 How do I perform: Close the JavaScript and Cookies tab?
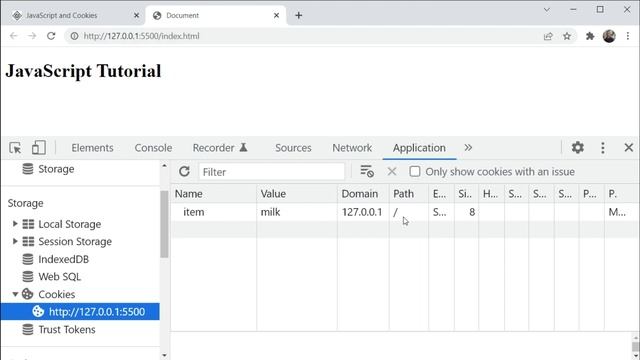pyautogui.click(x=136, y=16)
